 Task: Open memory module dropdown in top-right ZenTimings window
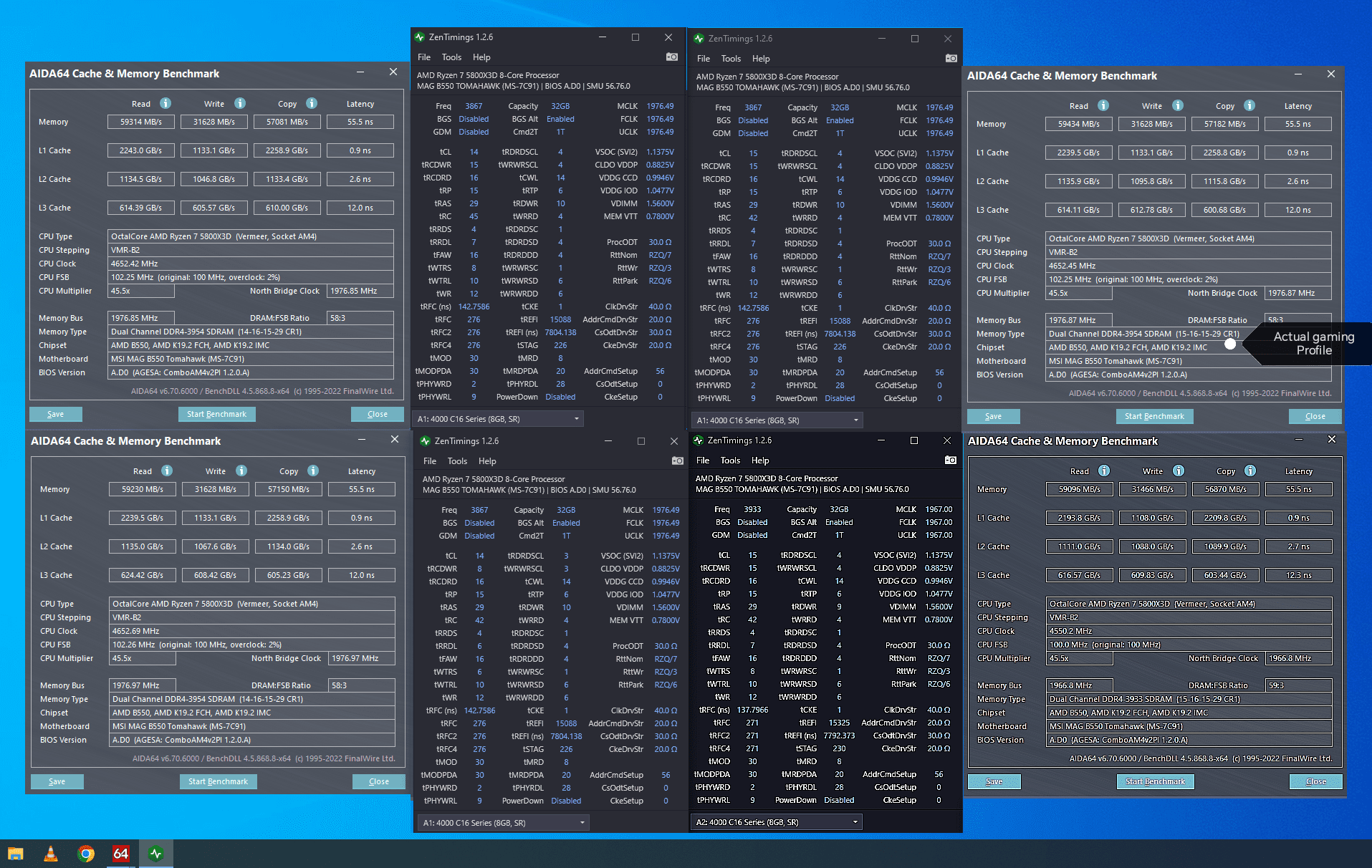pyautogui.click(x=778, y=420)
